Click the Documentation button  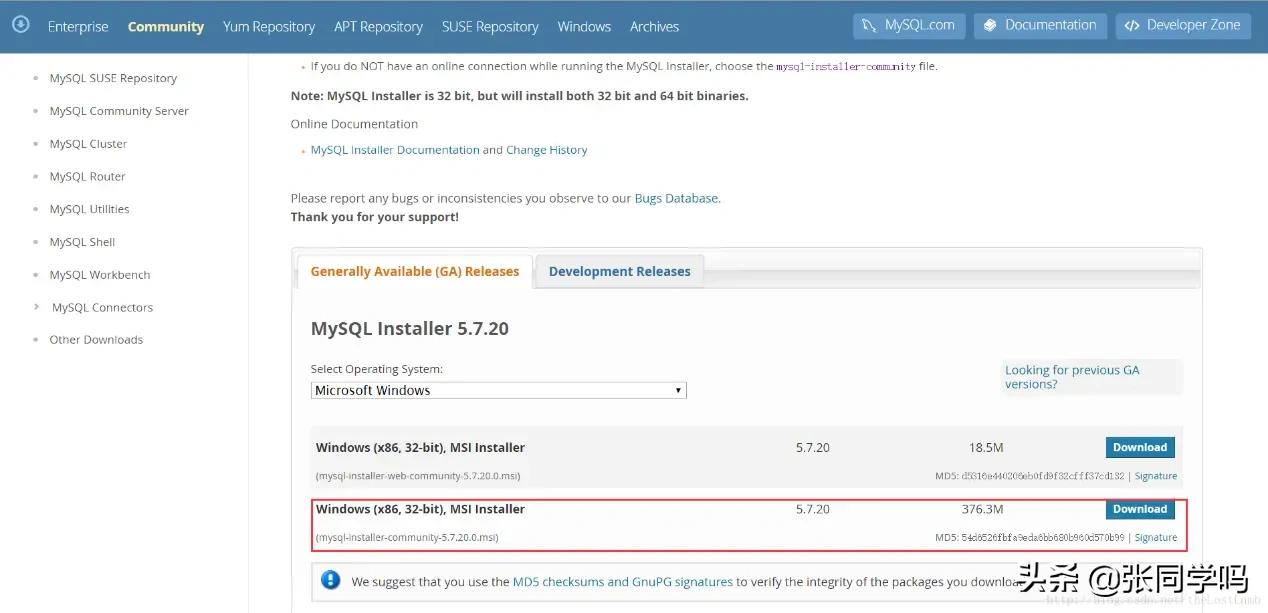pos(1040,25)
